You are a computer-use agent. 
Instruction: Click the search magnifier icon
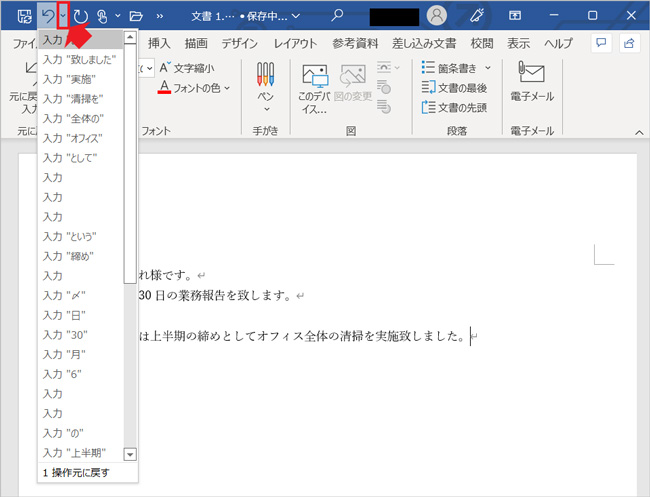pyautogui.click(x=337, y=16)
